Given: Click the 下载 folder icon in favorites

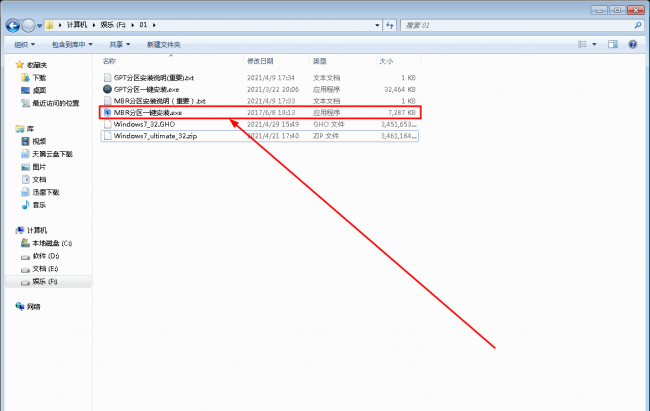Looking at the screenshot, I should [x=25, y=78].
